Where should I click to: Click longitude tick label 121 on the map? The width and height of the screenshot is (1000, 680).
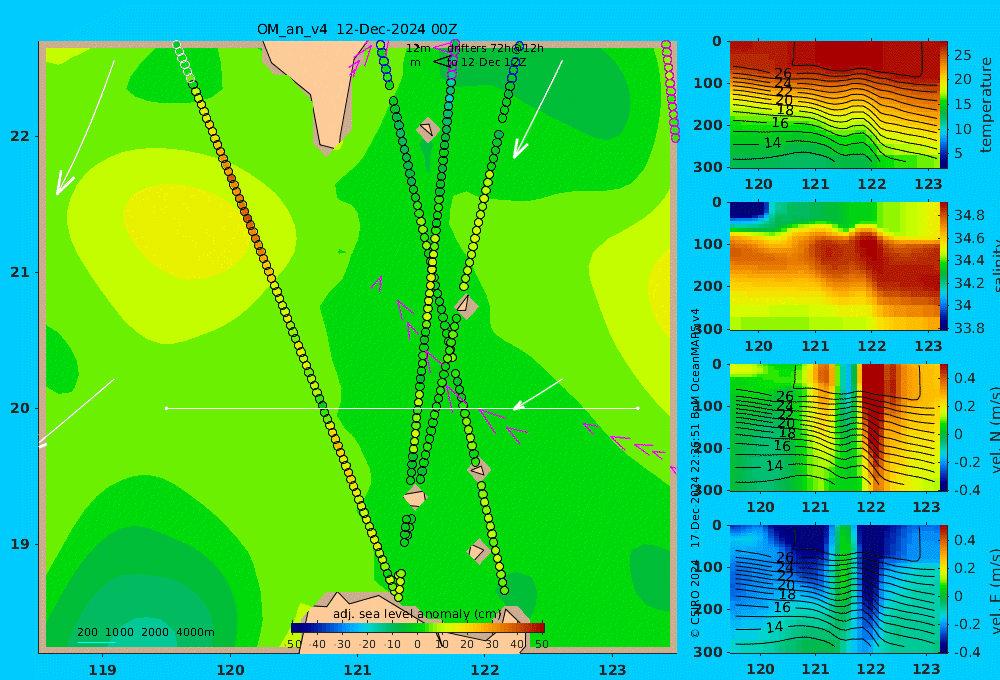pyautogui.click(x=357, y=670)
